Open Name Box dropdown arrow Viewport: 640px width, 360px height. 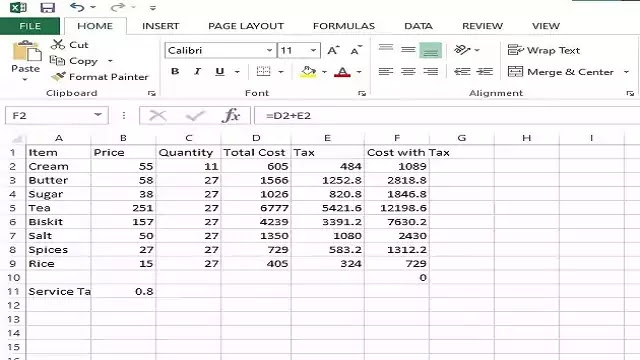point(98,115)
